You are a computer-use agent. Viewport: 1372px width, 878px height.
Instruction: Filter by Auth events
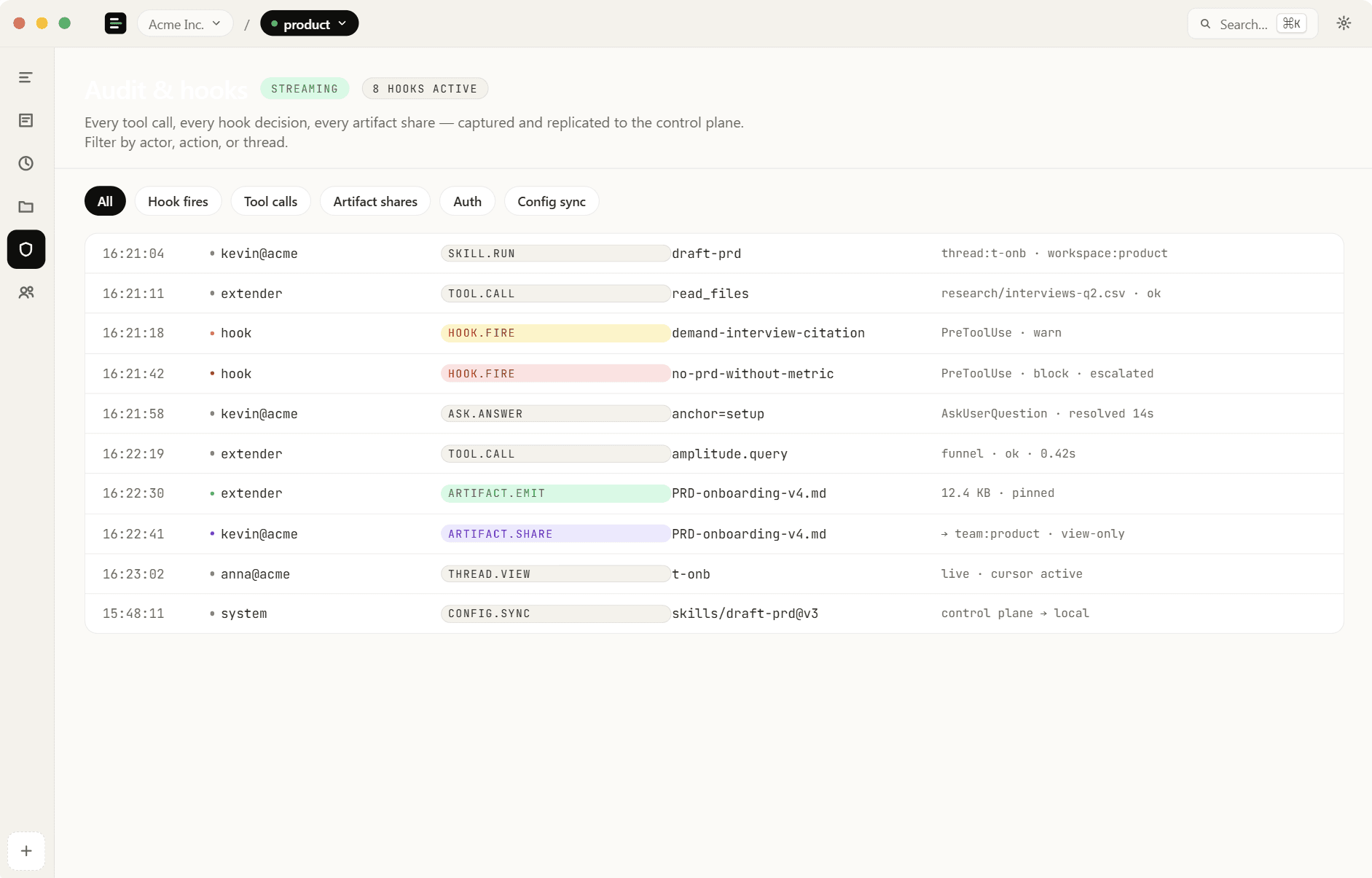[x=467, y=201]
